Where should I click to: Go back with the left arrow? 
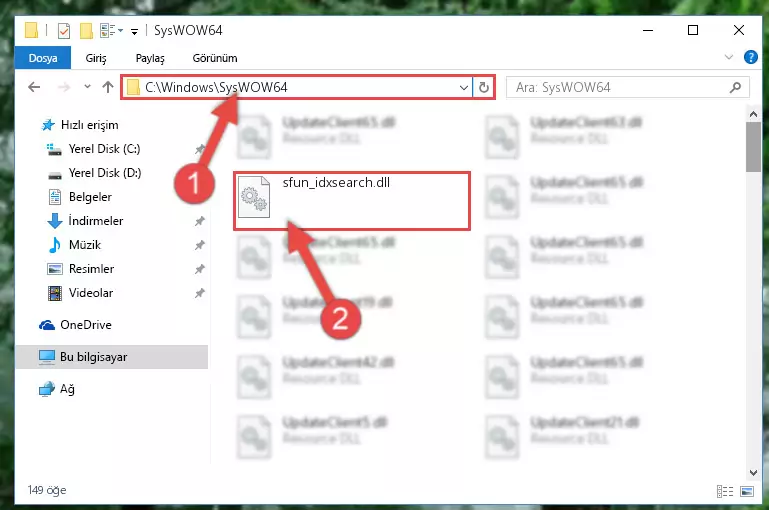coord(34,87)
